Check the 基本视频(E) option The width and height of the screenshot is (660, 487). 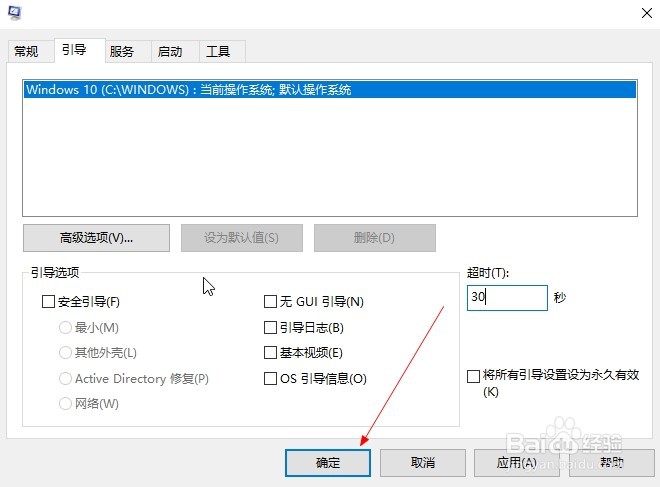coord(270,353)
